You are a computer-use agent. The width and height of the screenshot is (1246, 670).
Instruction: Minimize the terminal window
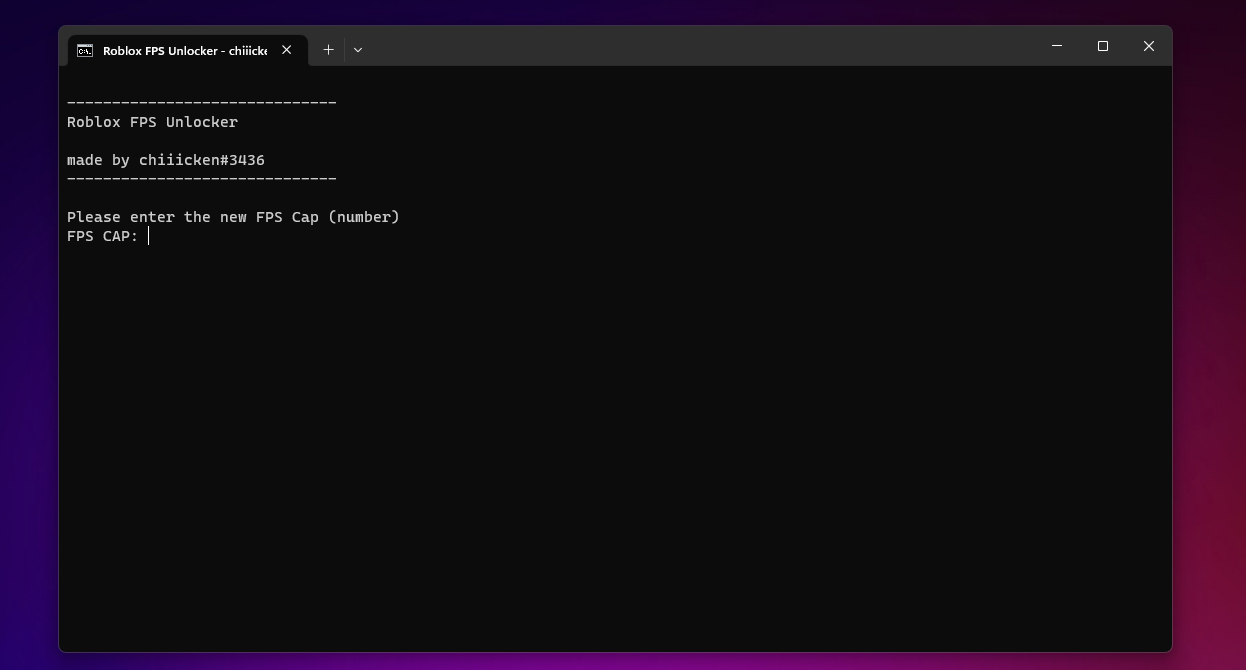coord(1057,46)
